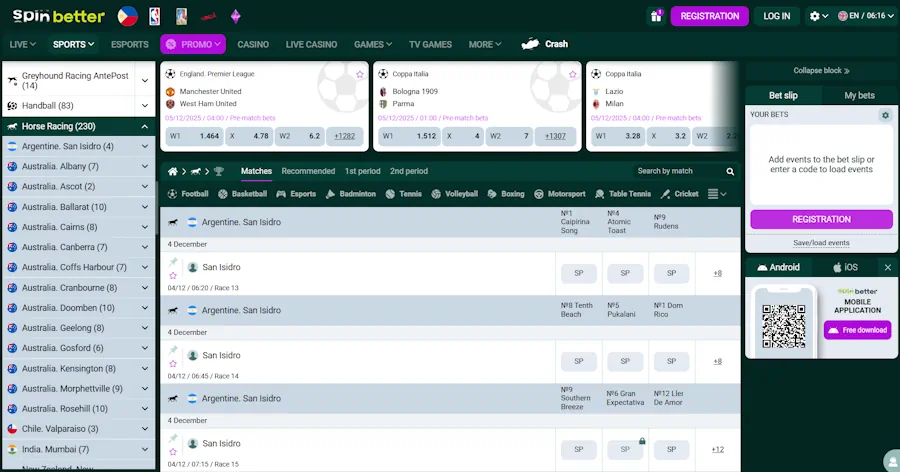Open +12 markets for Race 15

pos(717,450)
